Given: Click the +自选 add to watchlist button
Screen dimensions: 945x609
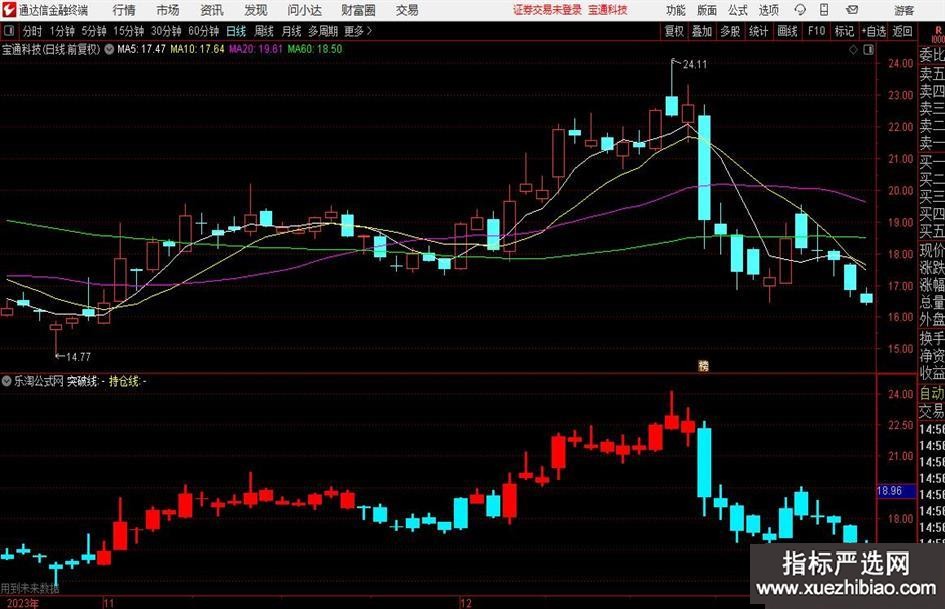Looking at the screenshot, I should (873, 31).
